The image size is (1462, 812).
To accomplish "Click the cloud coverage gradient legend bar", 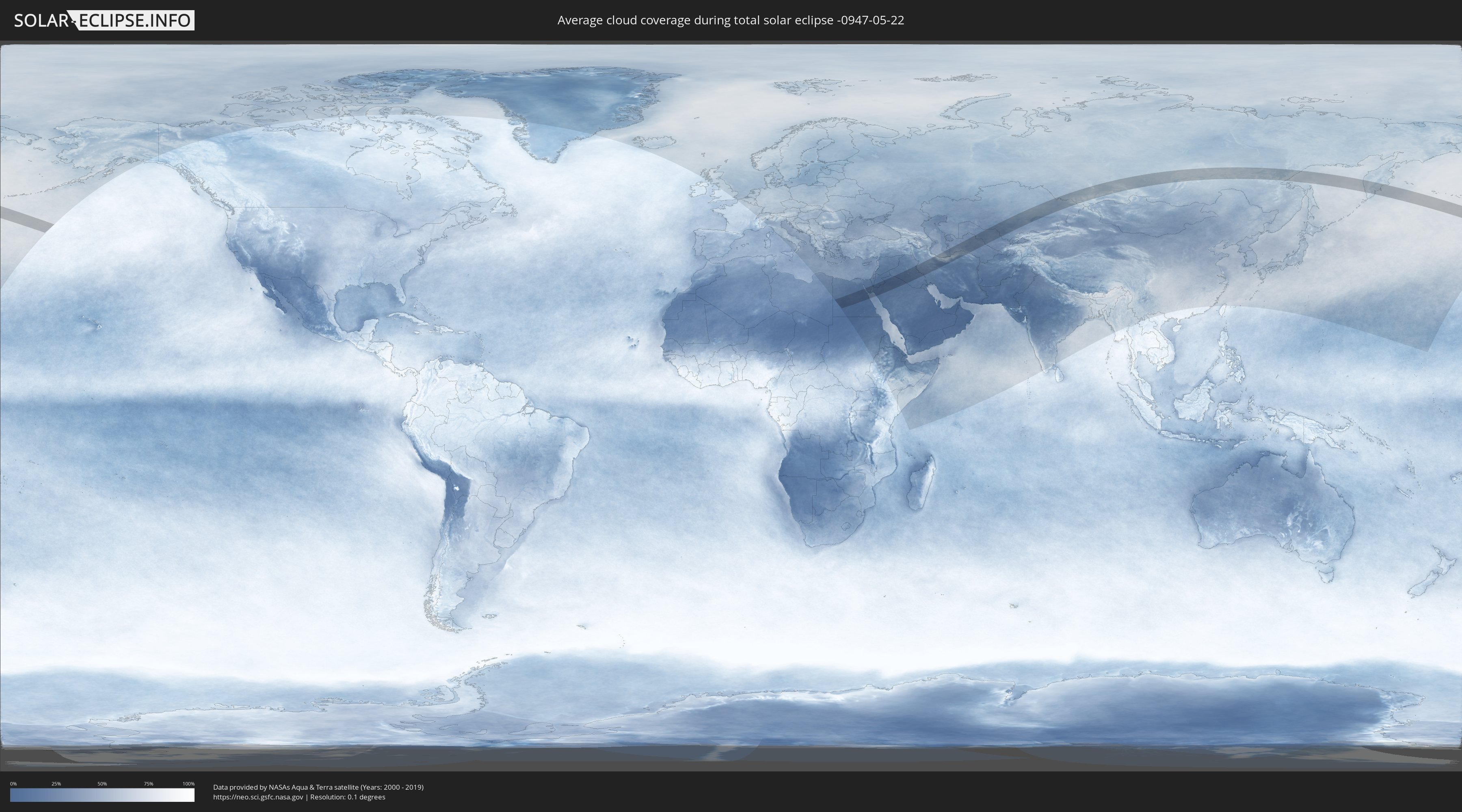I will point(102,795).
